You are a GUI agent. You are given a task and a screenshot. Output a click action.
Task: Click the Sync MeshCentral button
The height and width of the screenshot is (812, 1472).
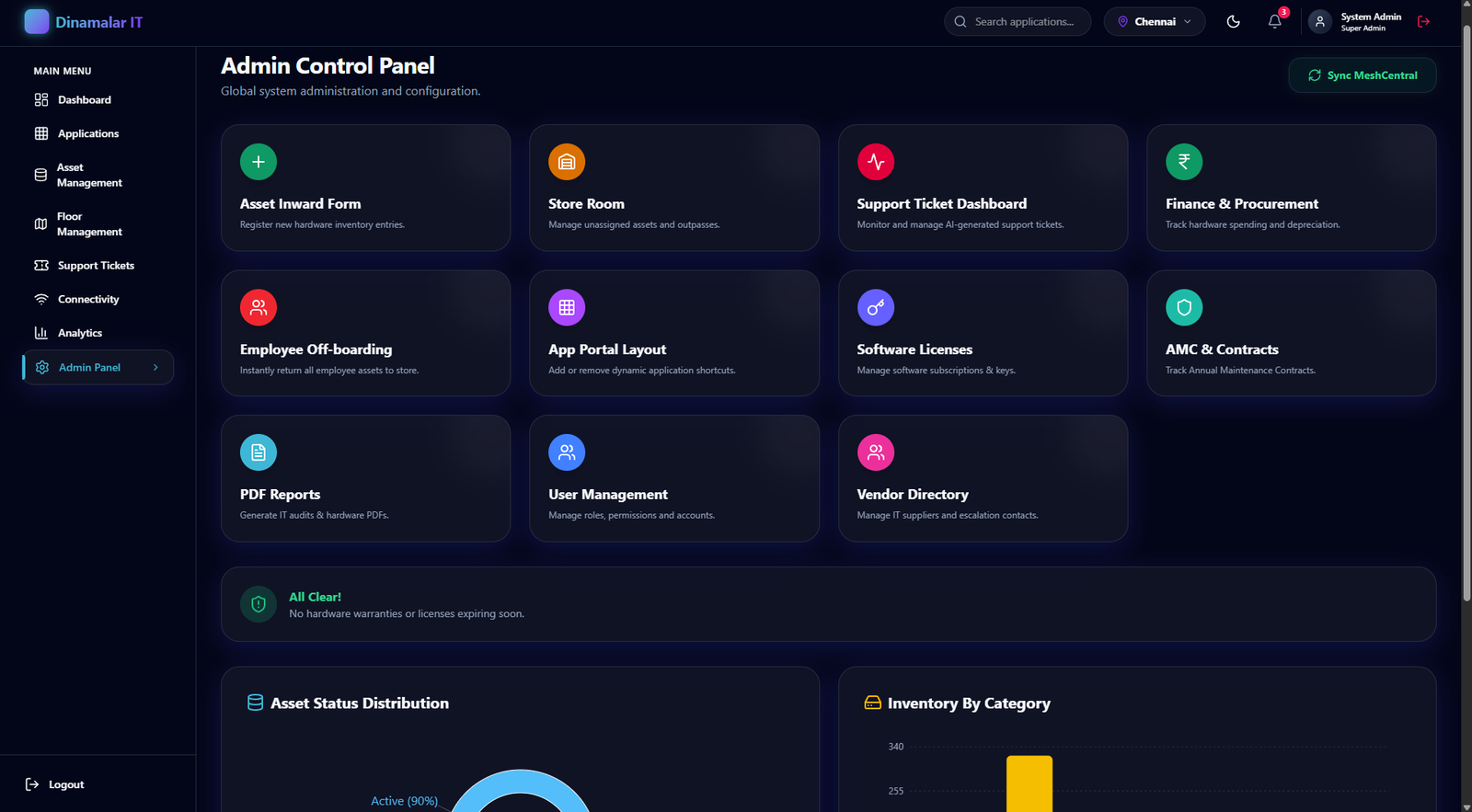(1363, 75)
